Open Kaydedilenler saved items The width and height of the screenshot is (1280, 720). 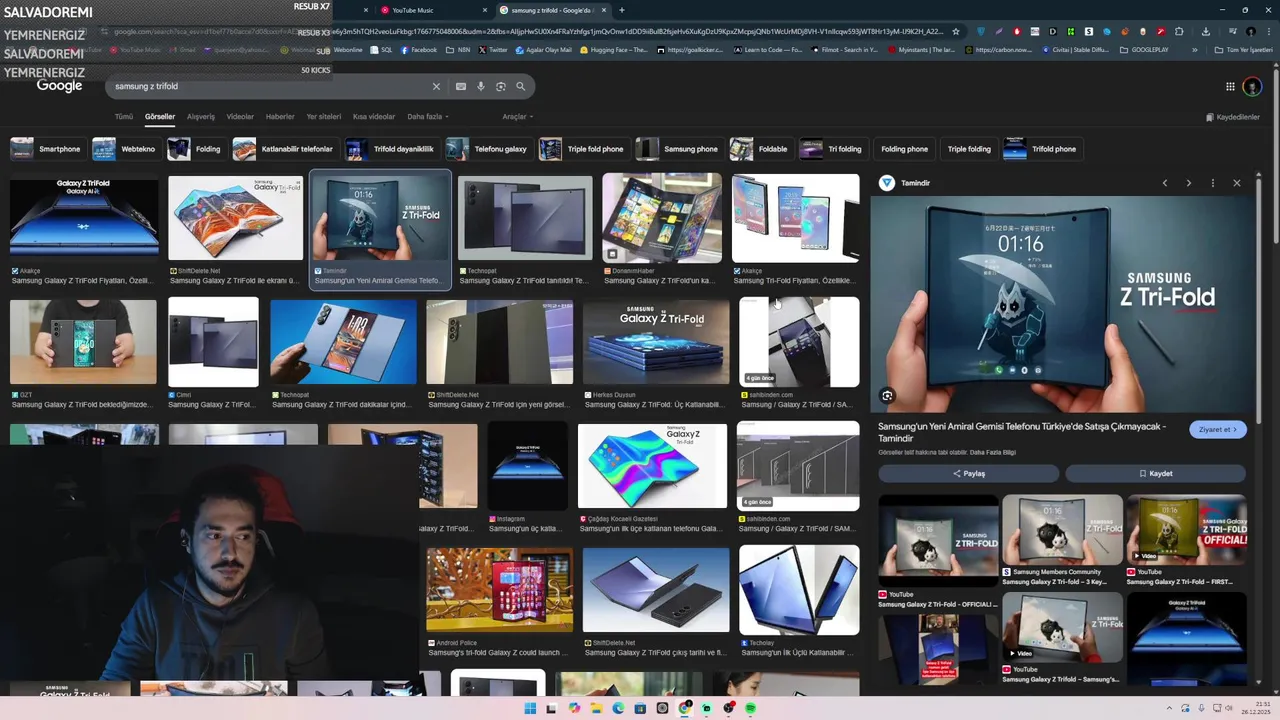(x=1233, y=117)
